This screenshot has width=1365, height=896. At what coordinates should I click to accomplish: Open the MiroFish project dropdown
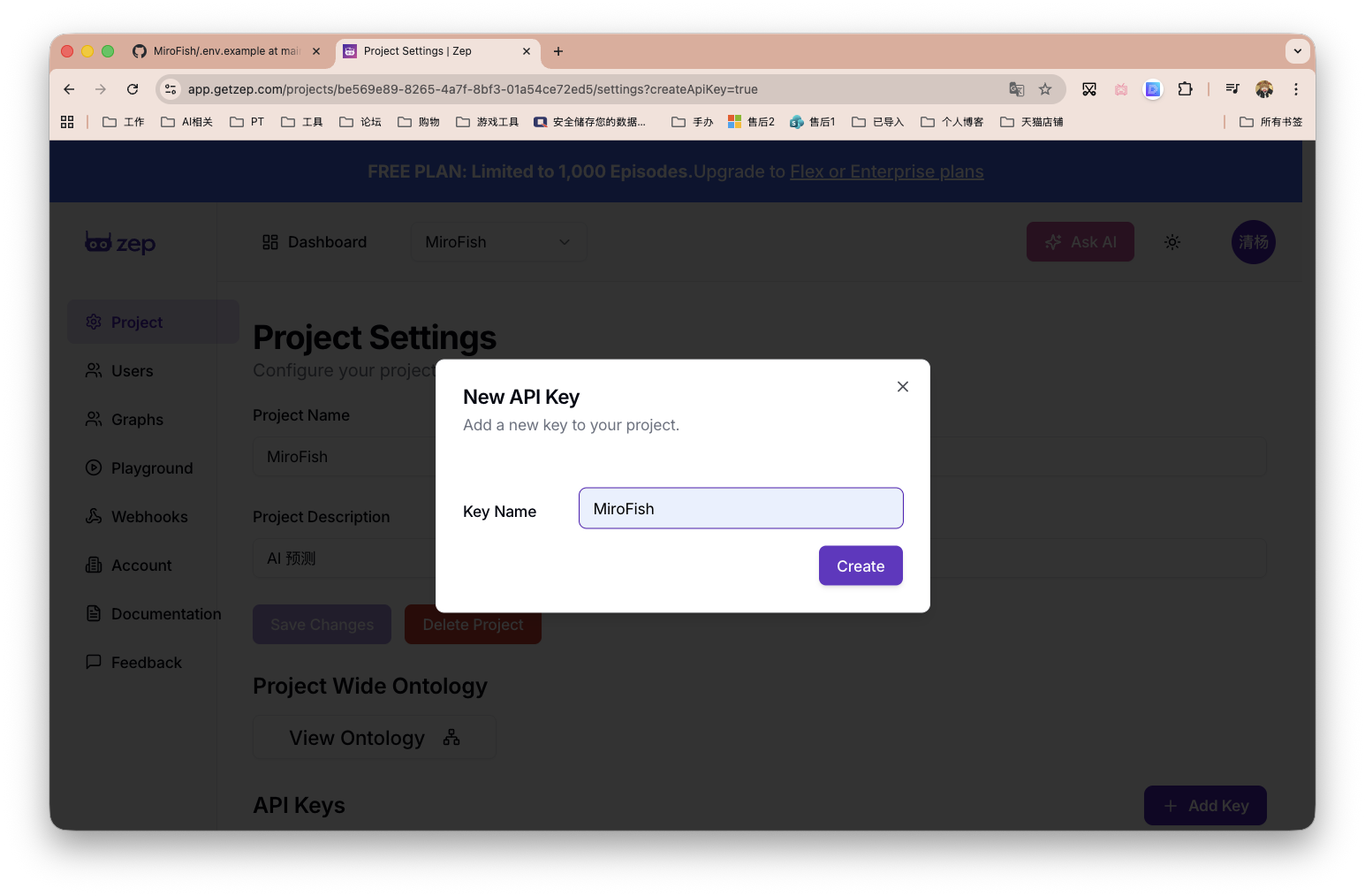[498, 242]
